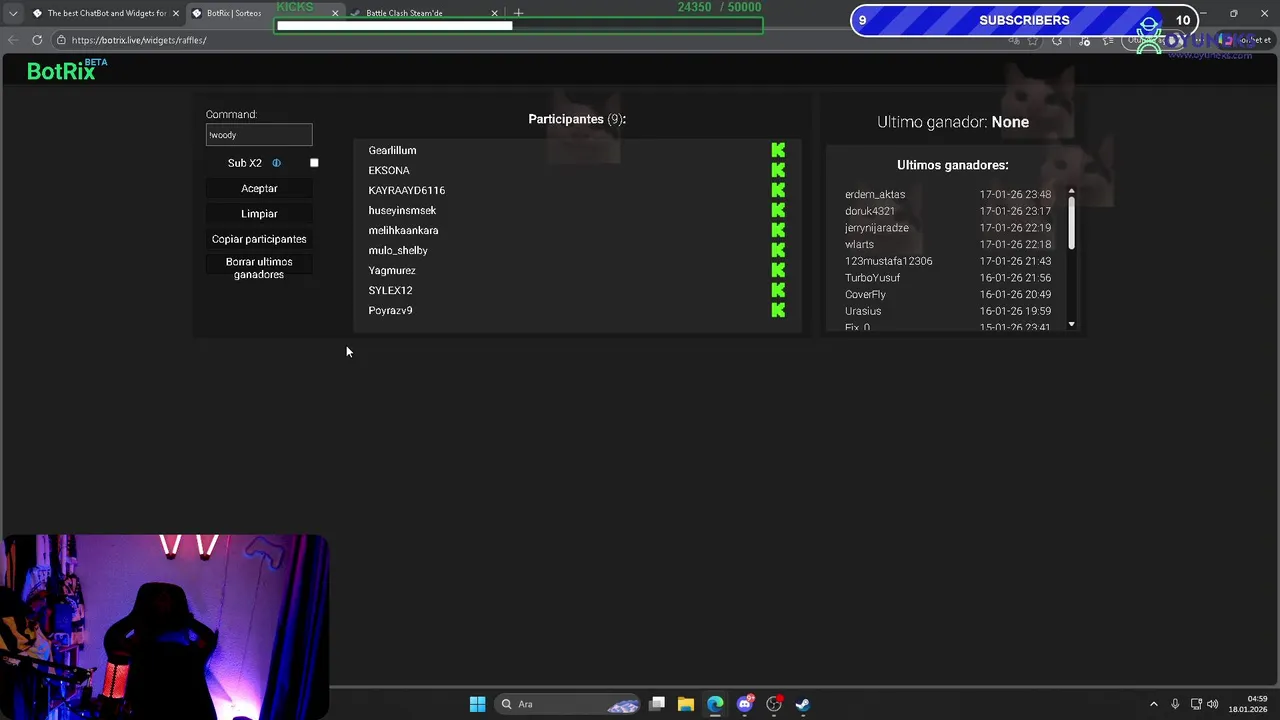Click winner entry '123mustafa12306'
Viewport: 1280px width, 720px height.
[889, 261]
